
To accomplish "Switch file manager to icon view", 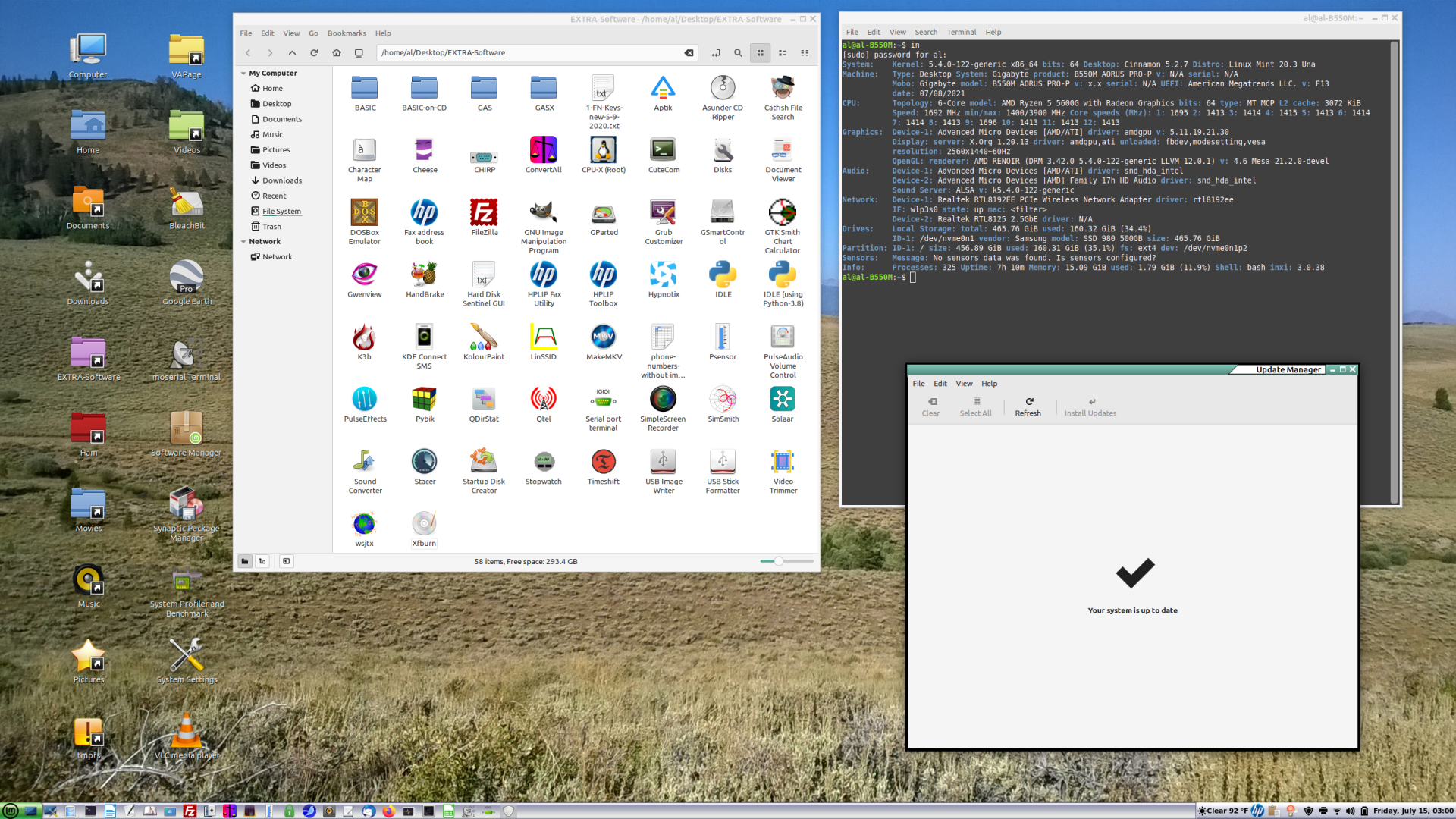I will pos(760,53).
